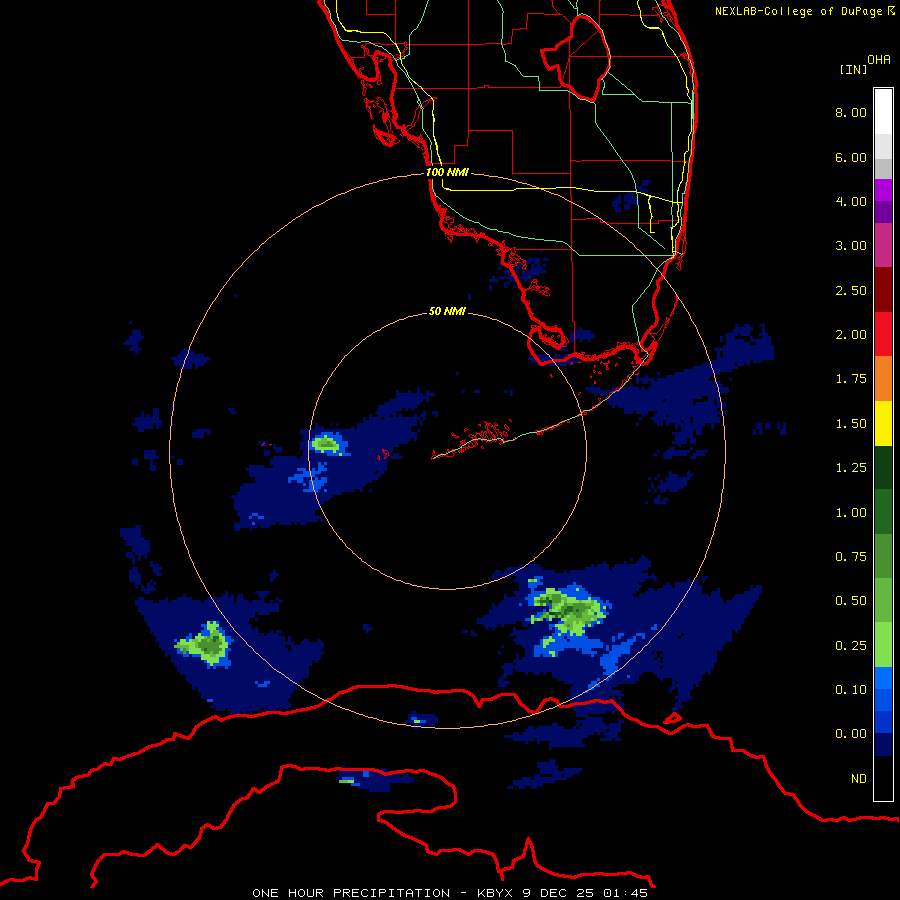This screenshot has width=900, height=900.
Task: Select the magenta swatch in the color bar
Action: tap(883, 190)
